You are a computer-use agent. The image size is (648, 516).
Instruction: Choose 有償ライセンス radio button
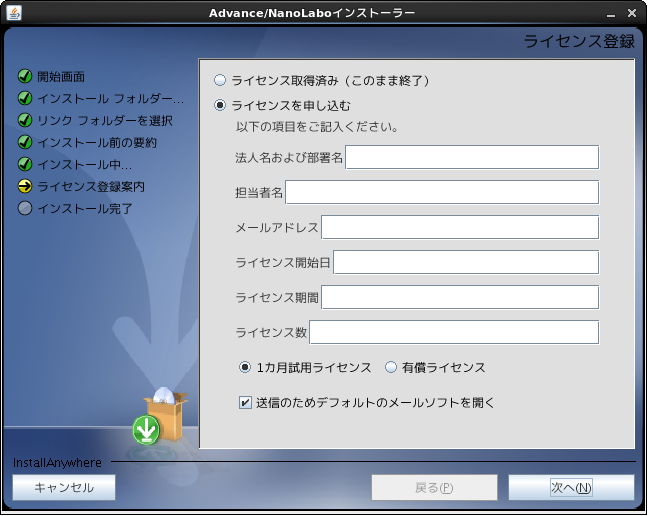point(391,367)
